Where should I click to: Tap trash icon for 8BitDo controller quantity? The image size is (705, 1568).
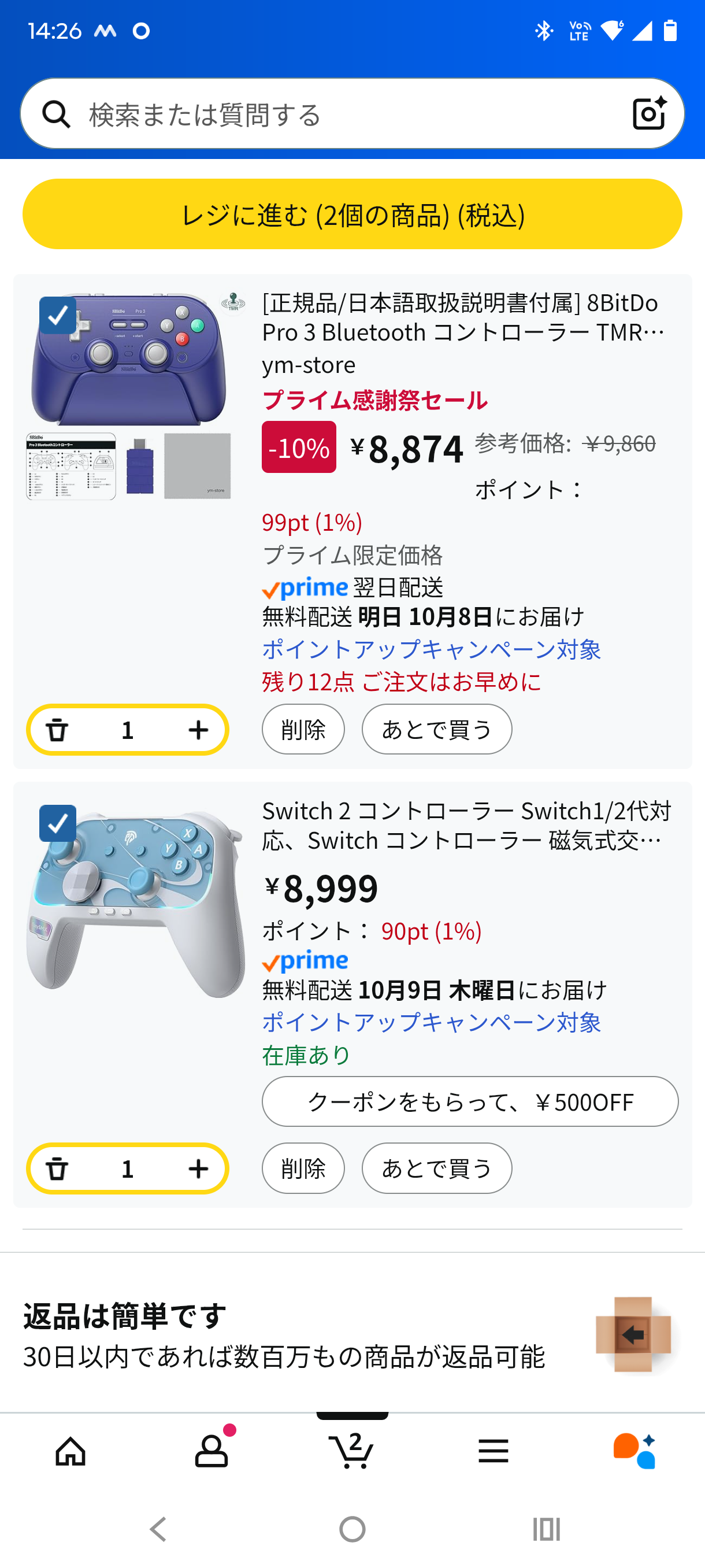58,729
